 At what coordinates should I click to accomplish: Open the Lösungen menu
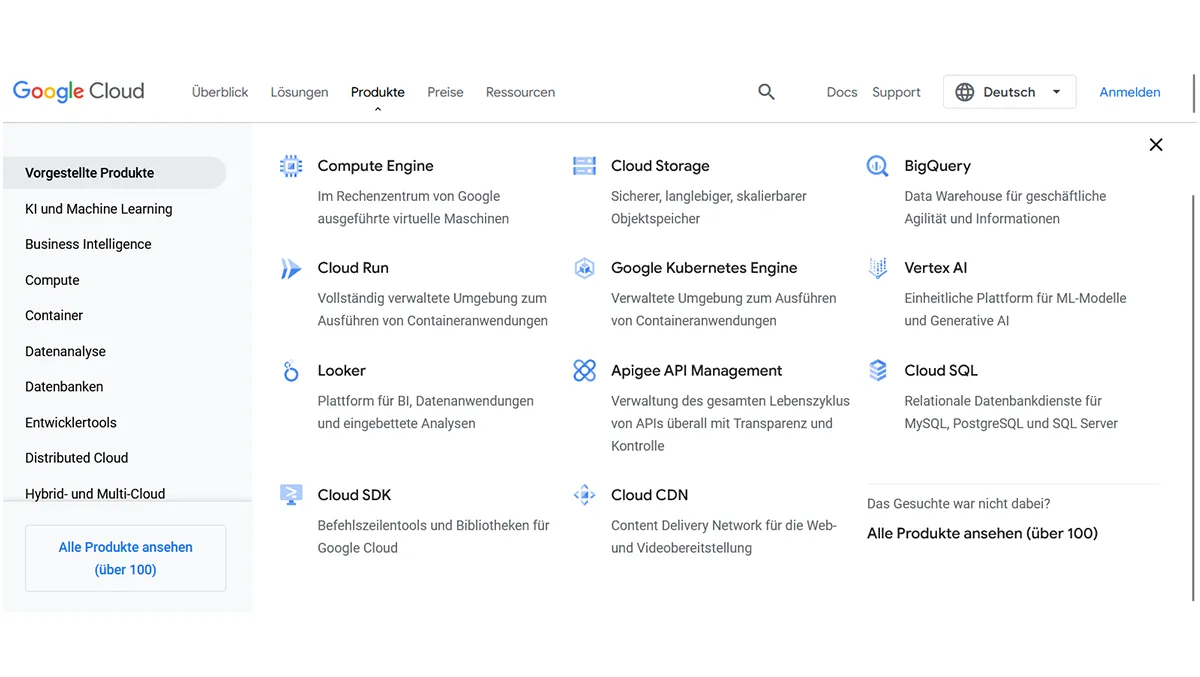point(299,92)
